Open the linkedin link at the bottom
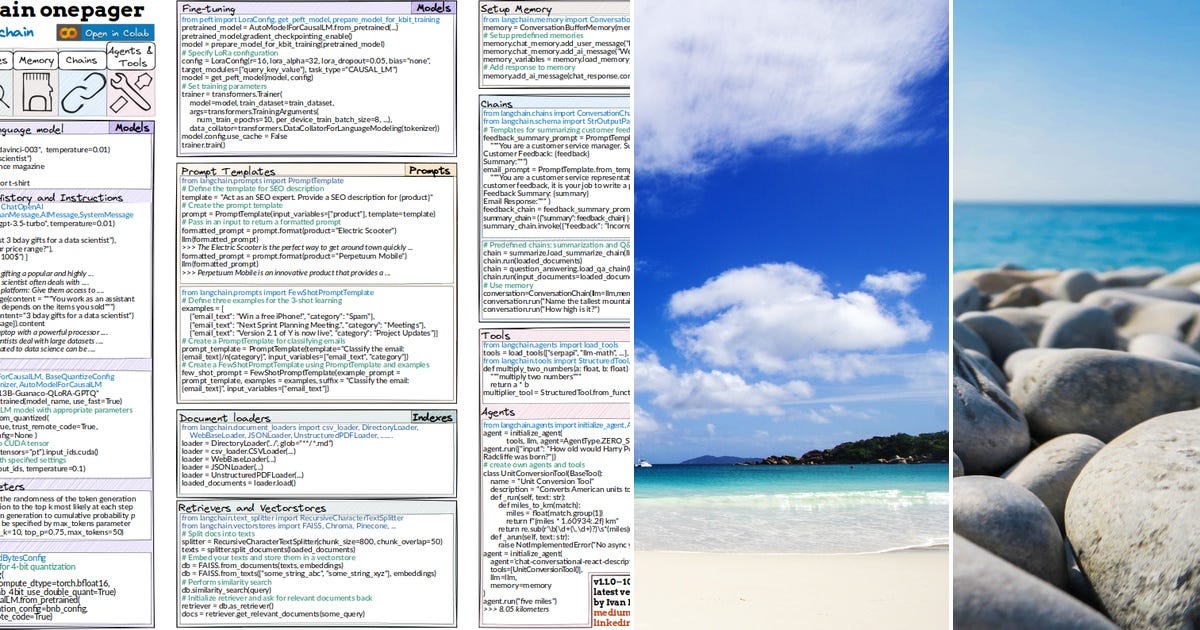Screen dimensions: 1200x630 click(x=613, y=623)
